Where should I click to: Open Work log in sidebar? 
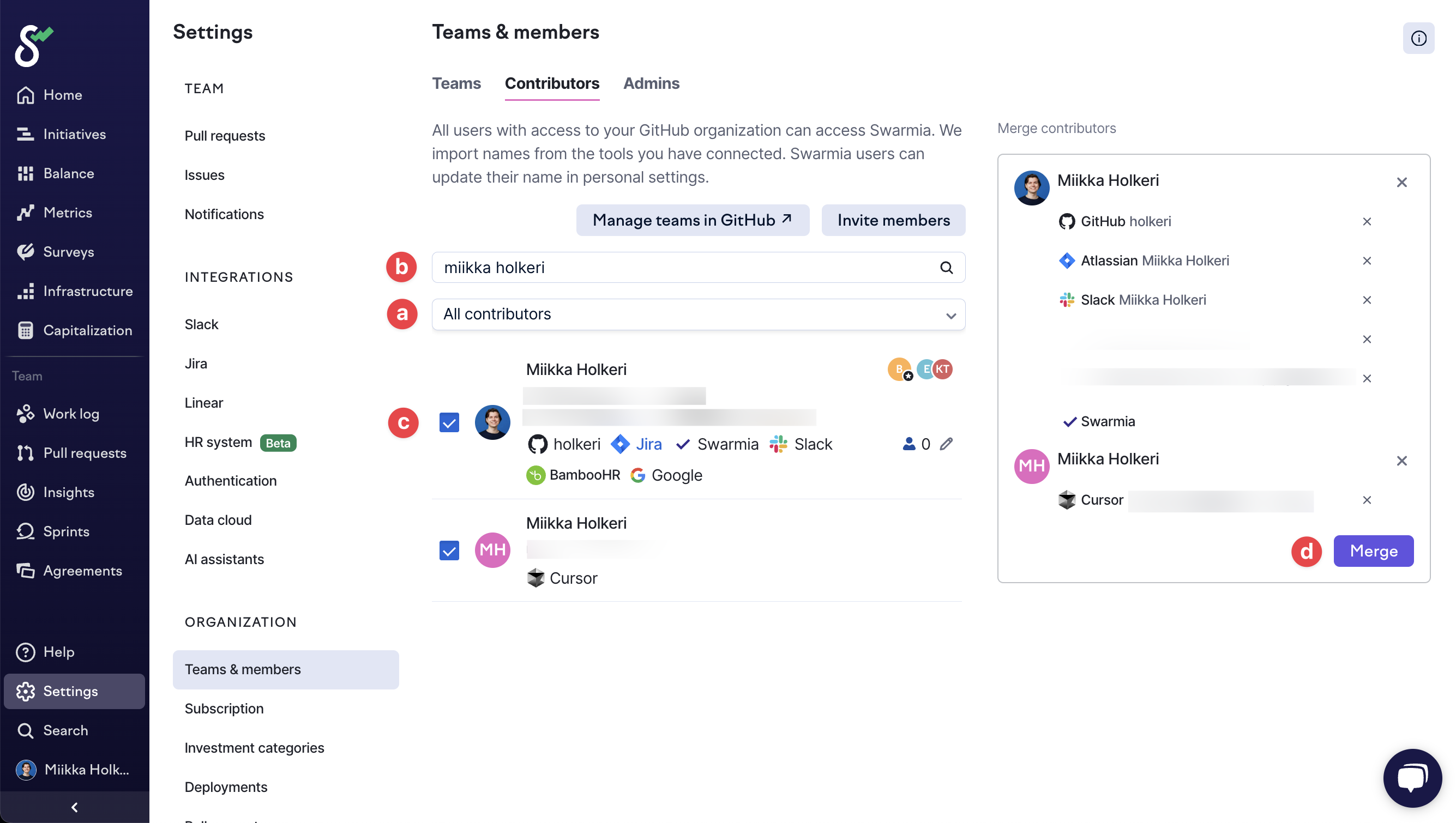[x=71, y=414]
